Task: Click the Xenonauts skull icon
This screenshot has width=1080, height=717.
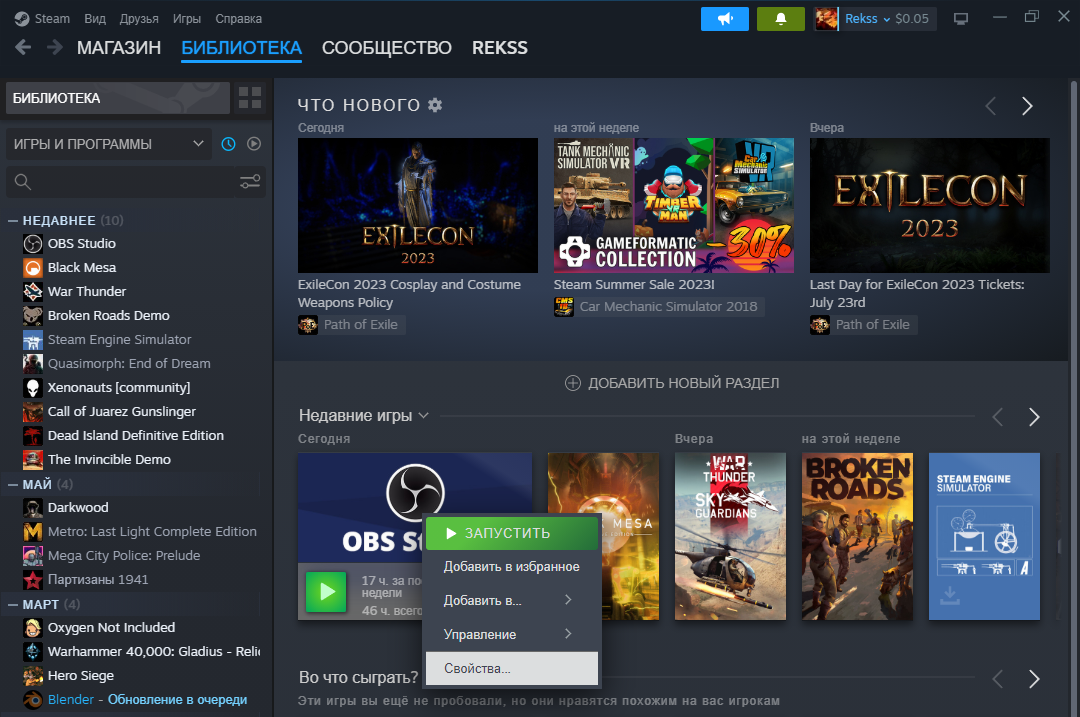Action: point(32,388)
